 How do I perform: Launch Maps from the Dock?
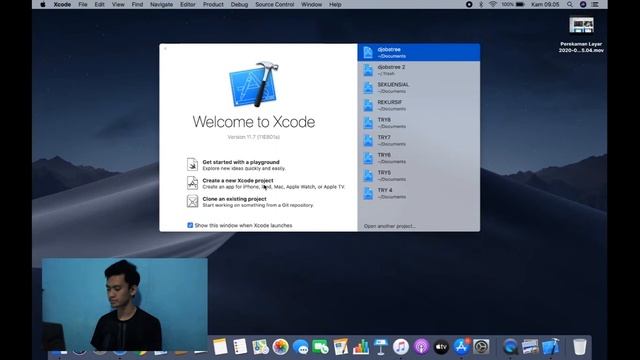[x=260, y=347]
